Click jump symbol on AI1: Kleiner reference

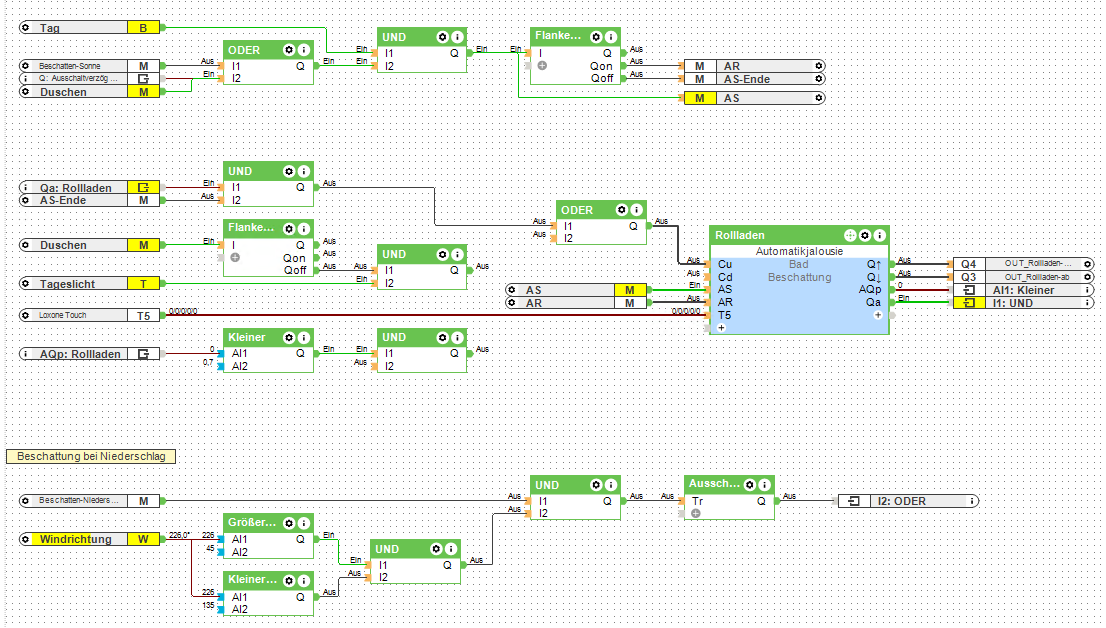click(x=969, y=290)
